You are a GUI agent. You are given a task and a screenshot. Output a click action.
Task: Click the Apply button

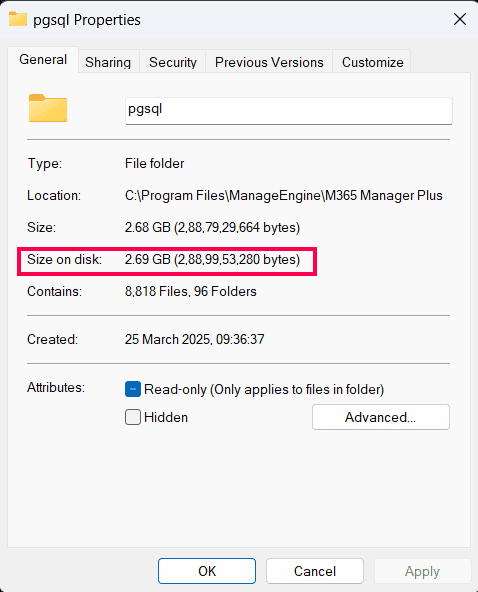422,571
